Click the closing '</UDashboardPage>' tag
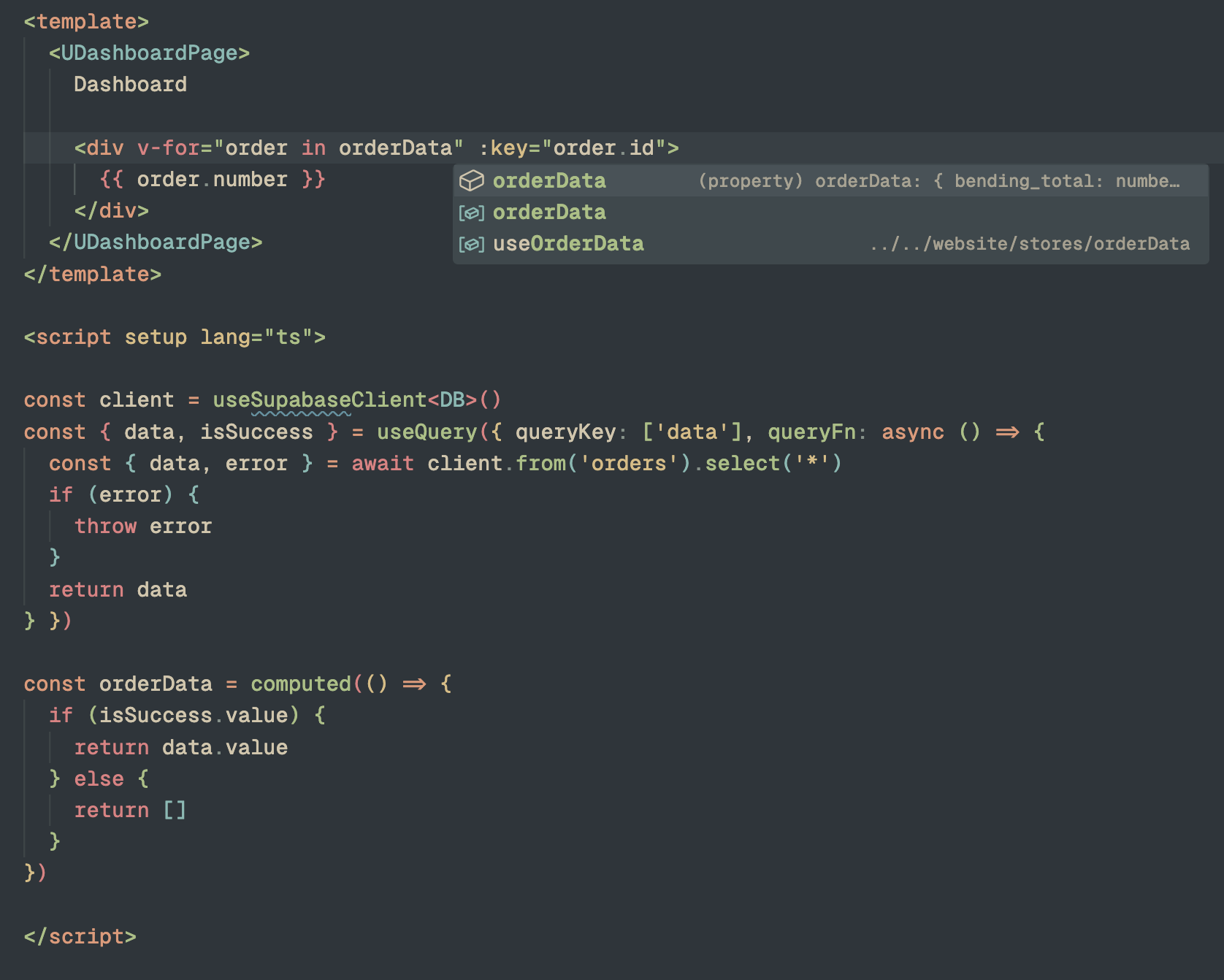Image resolution: width=1224 pixels, height=980 pixels. (156, 242)
